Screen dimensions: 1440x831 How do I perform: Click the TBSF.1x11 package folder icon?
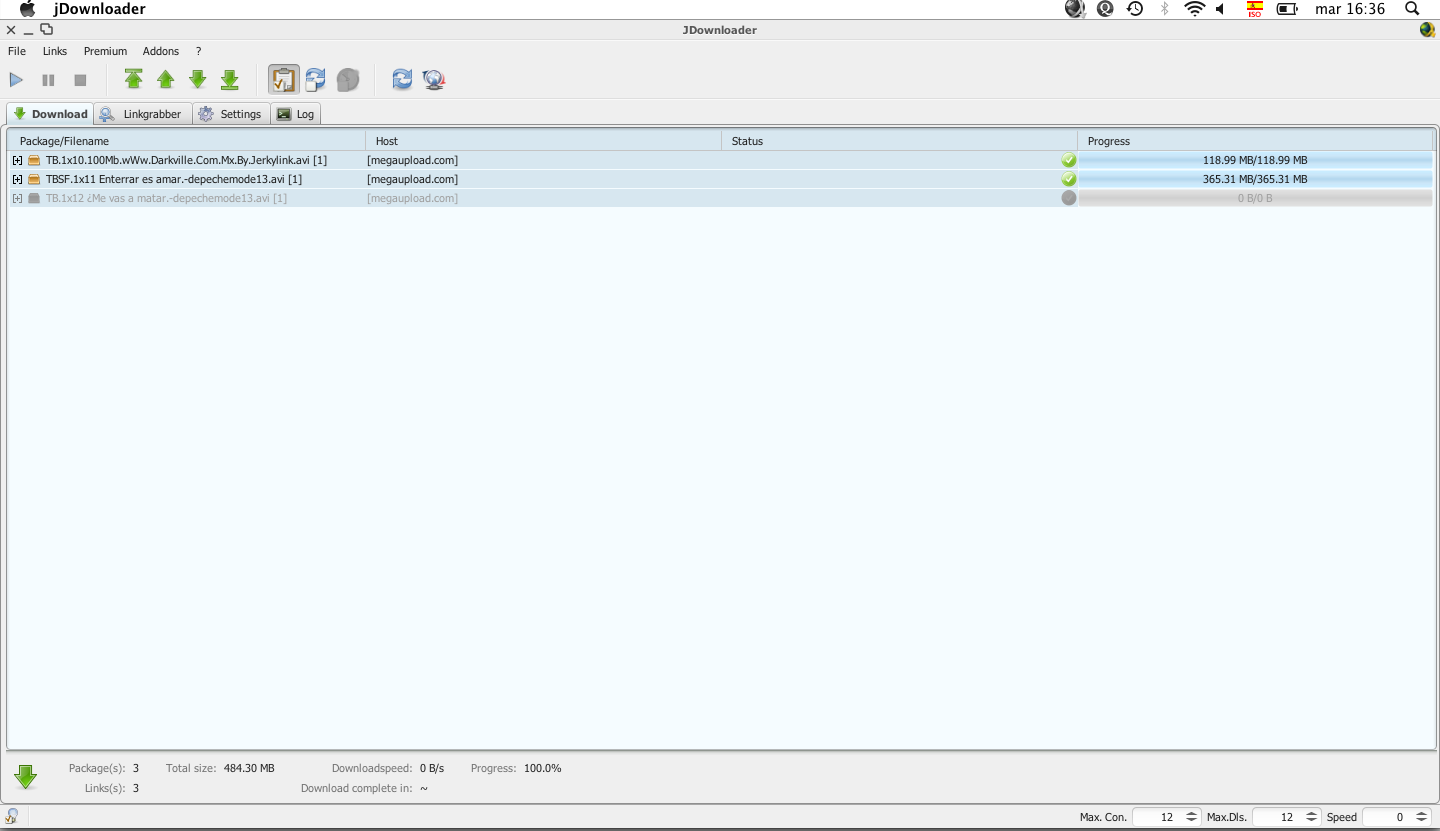point(34,179)
